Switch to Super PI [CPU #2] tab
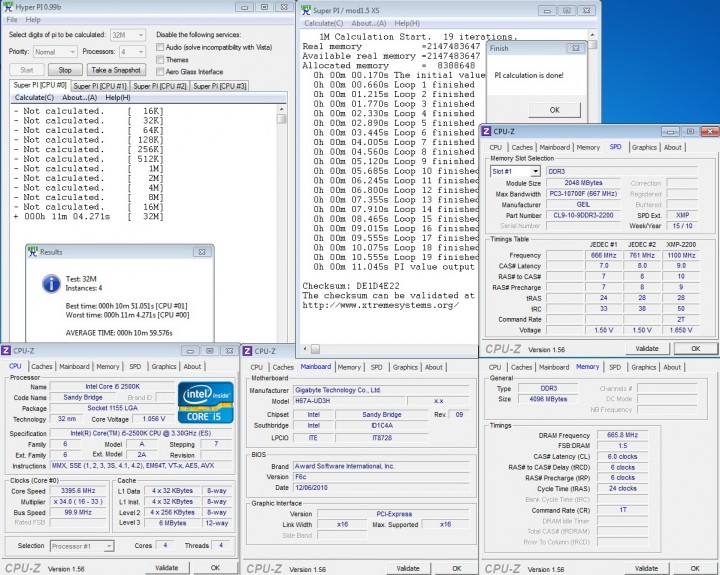The image size is (720, 575). click(160, 86)
